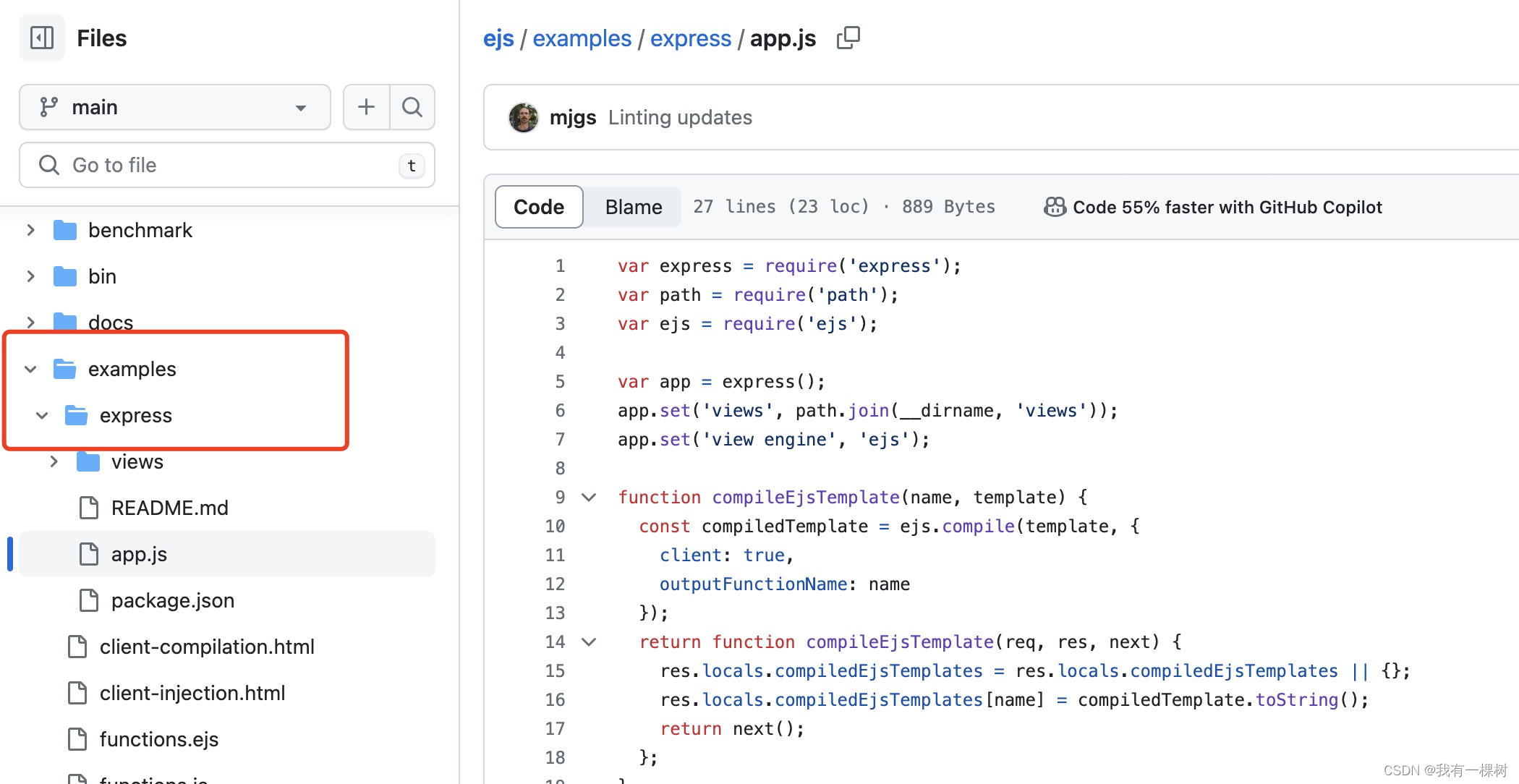Screen dimensions: 1519x784
Task: Collapse the examples folder
Action: click(30, 369)
